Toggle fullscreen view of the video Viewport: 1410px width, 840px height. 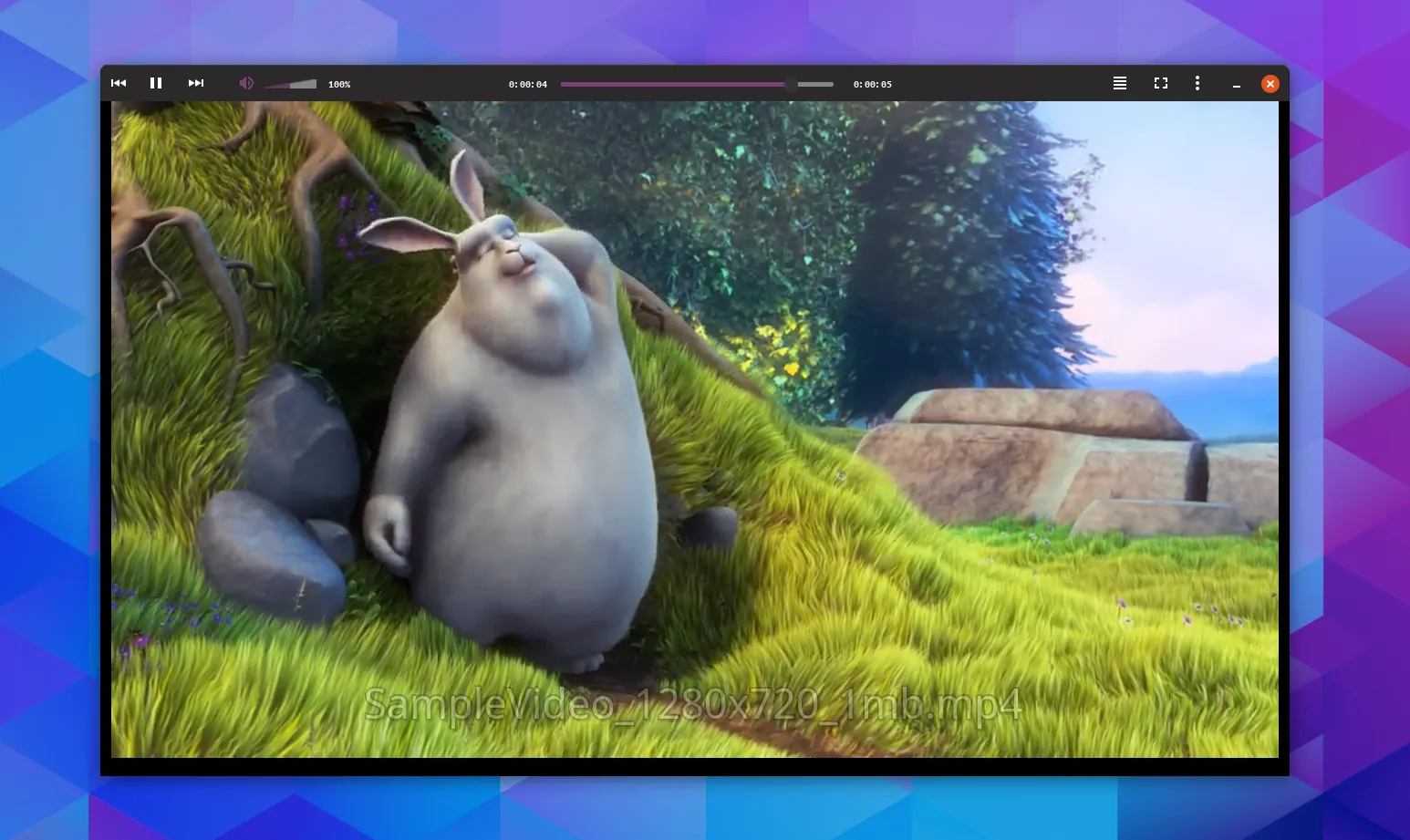pyautogui.click(x=1160, y=83)
